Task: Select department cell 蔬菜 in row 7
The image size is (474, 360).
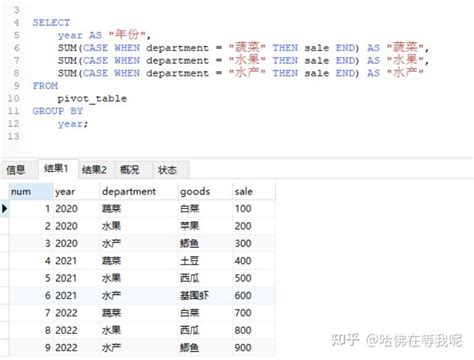Action: 138,313
